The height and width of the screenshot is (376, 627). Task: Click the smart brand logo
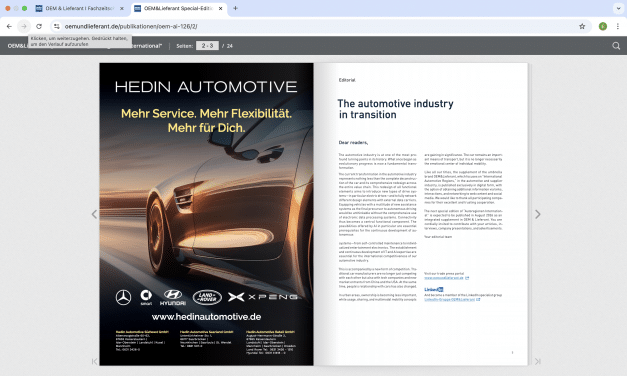[x=146, y=298]
